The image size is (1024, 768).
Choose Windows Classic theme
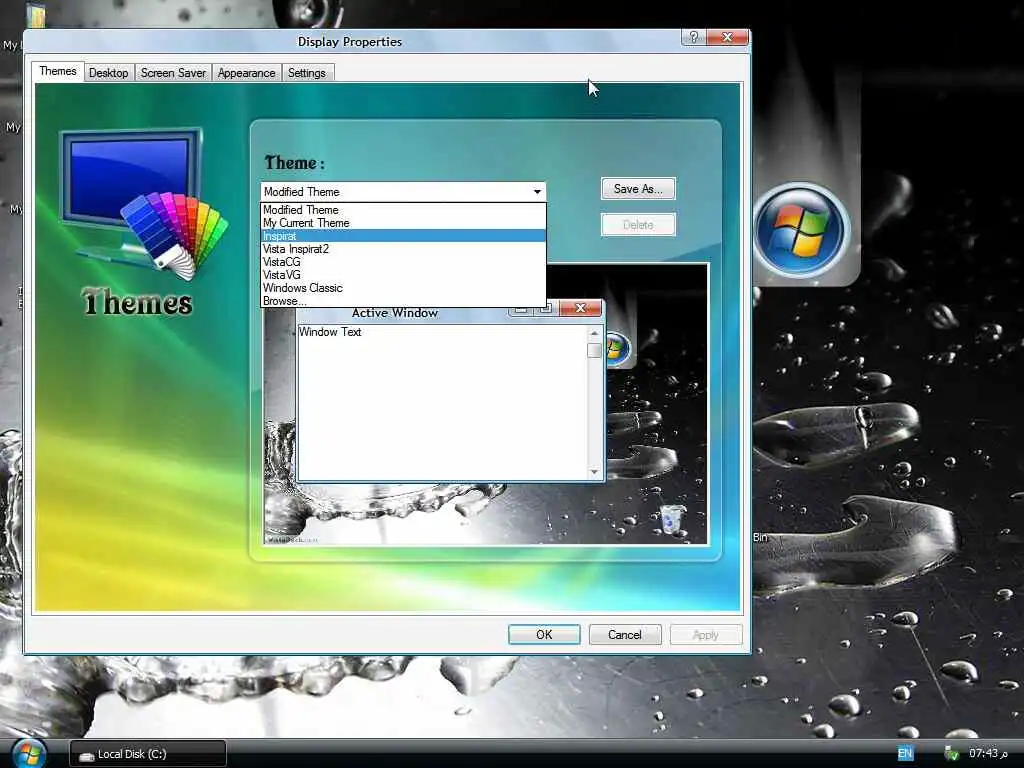coord(403,288)
